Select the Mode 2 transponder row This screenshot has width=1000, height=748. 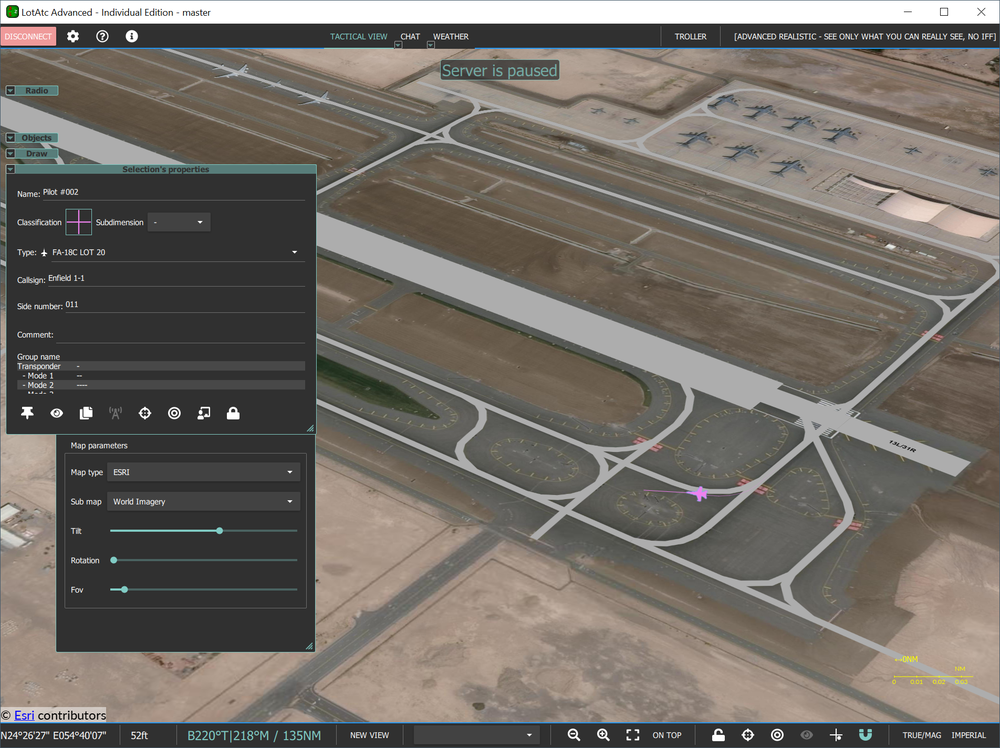161,385
